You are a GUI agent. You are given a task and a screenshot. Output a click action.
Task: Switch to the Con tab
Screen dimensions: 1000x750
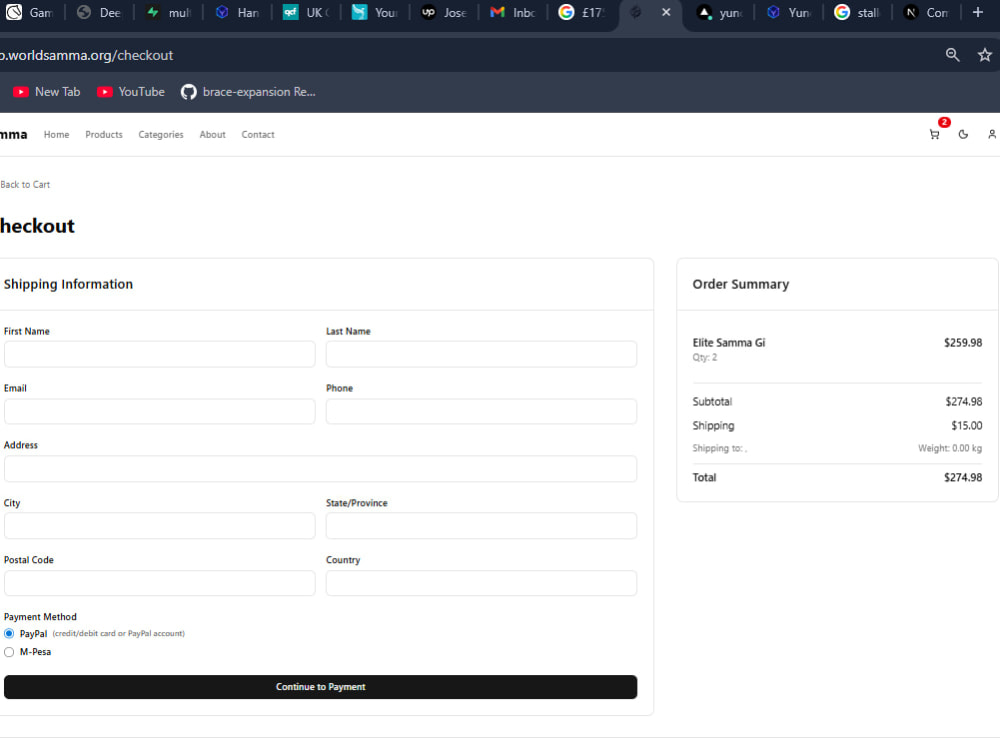pos(927,12)
